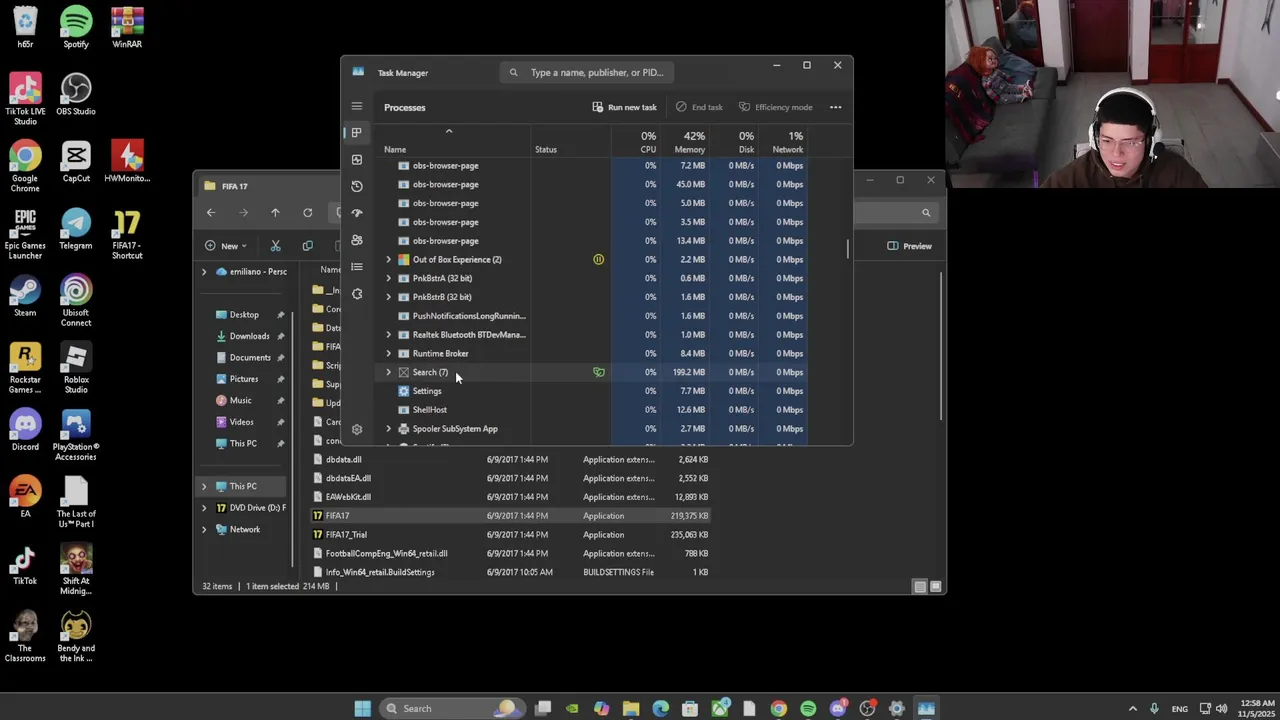Select FIFA17 - Shortcut desktop icon

coord(127,234)
